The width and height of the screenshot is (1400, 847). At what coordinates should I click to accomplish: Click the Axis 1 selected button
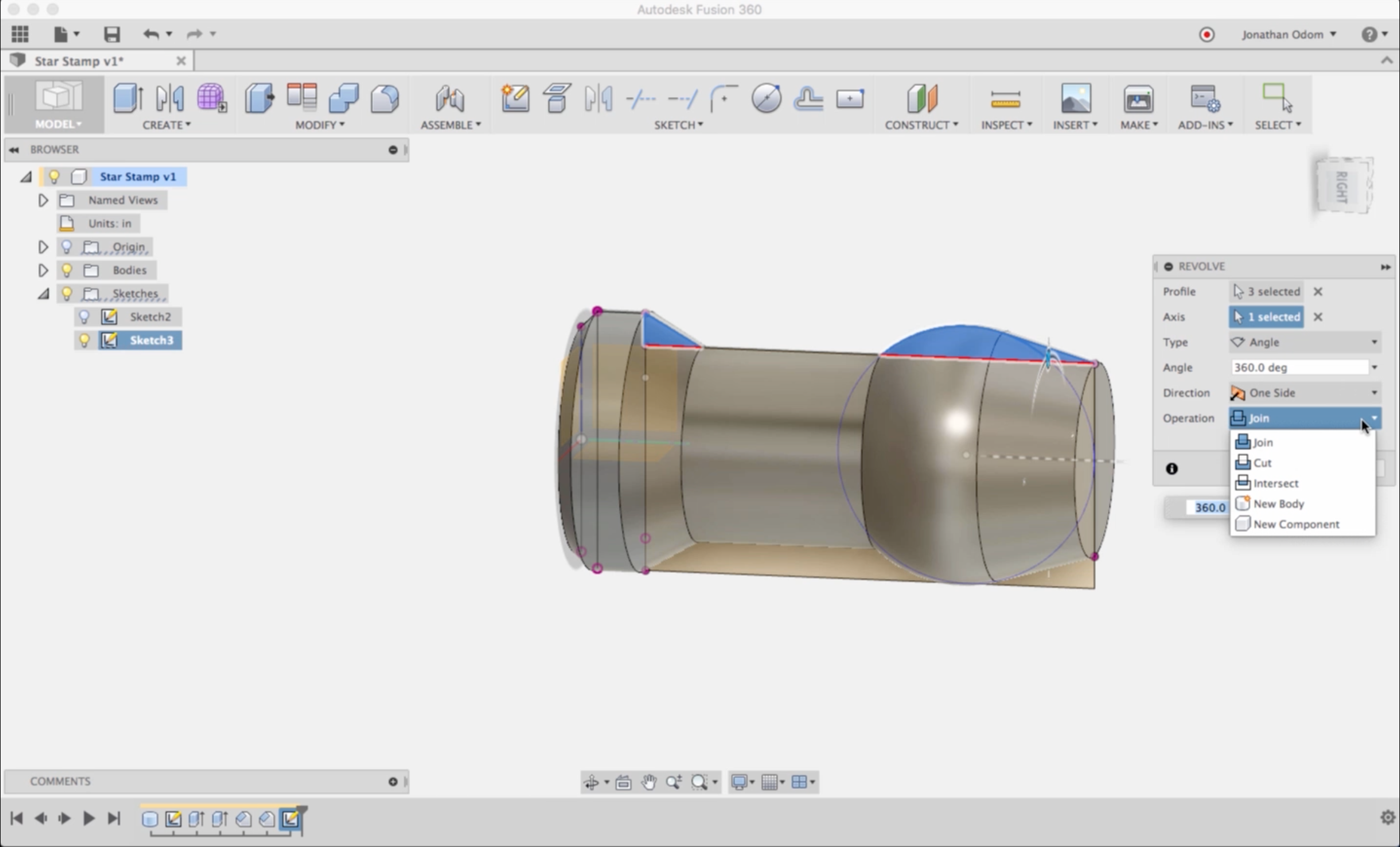pos(1266,317)
